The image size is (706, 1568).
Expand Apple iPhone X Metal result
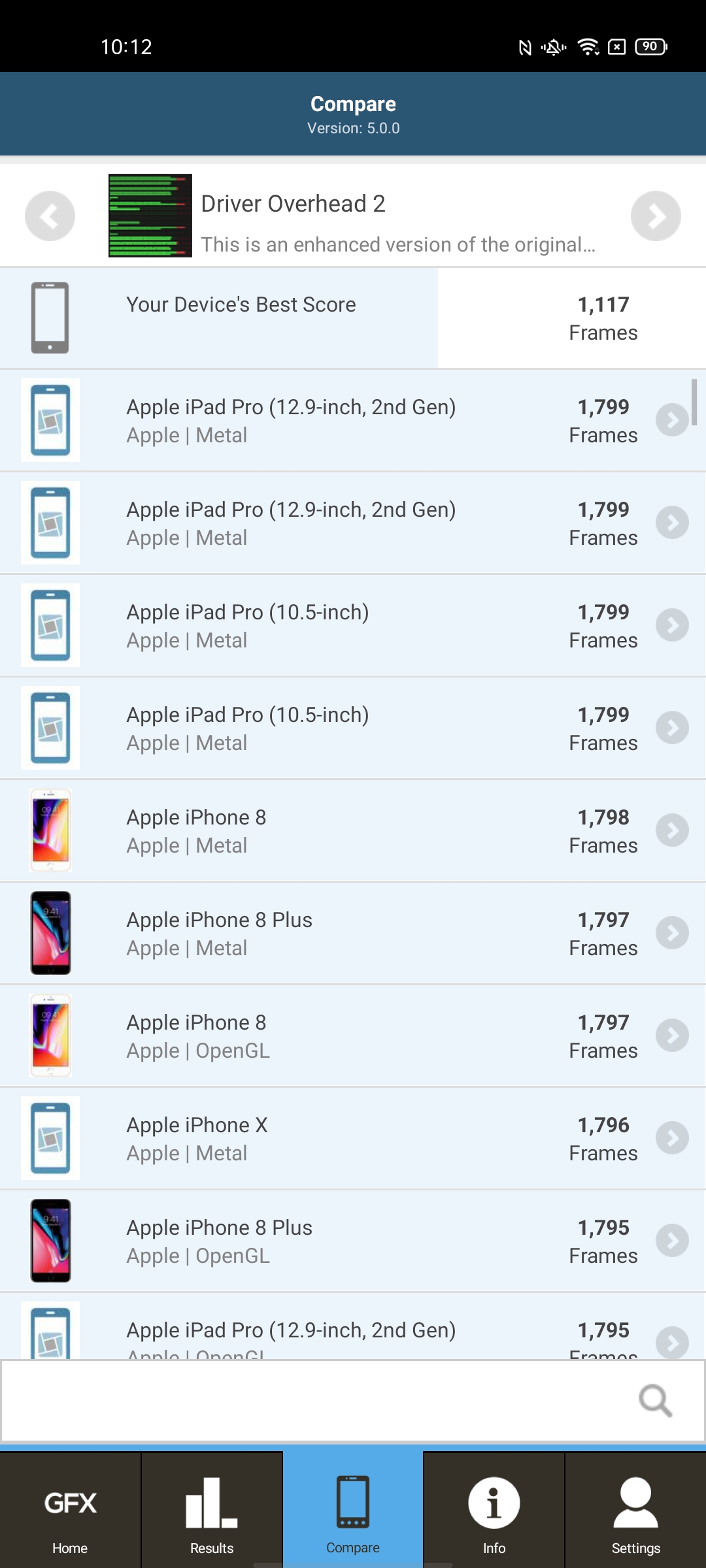(672, 1138)
